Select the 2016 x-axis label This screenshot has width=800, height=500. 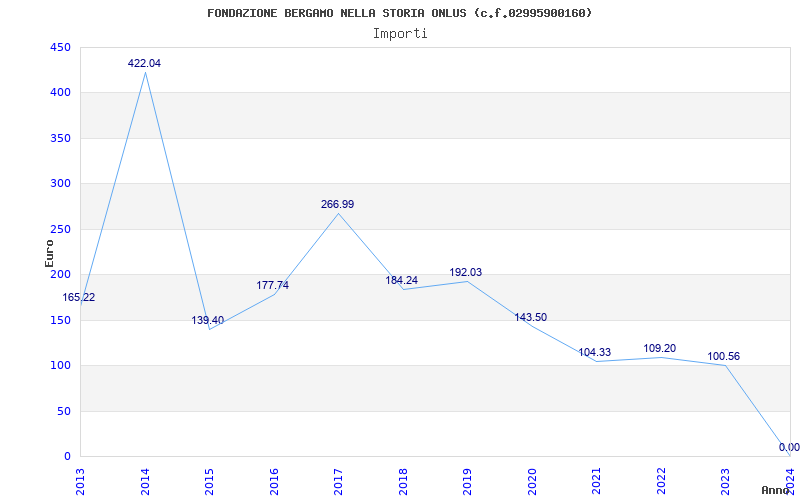(x=274, y=481)
